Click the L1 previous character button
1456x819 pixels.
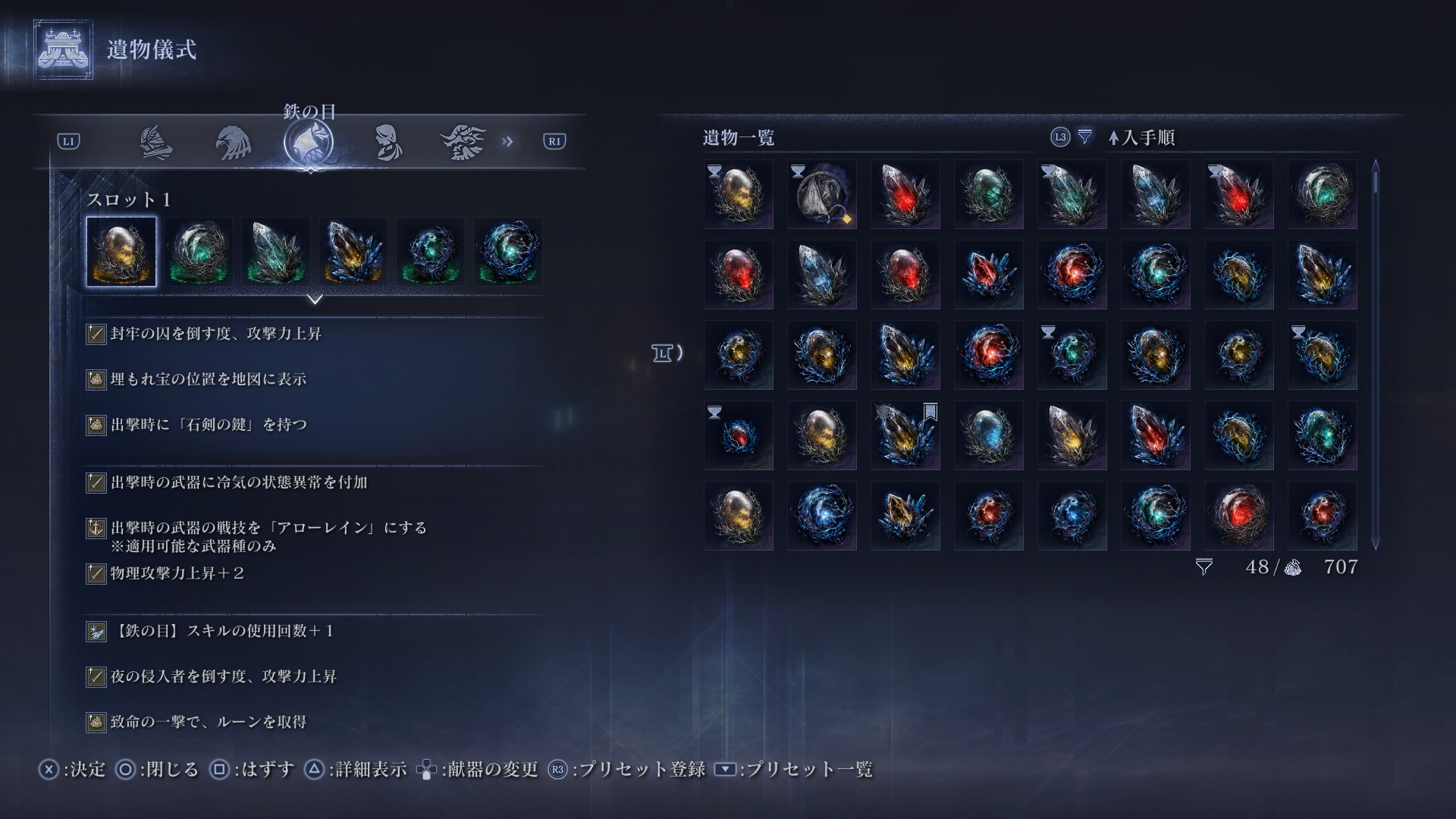point(68,141)
